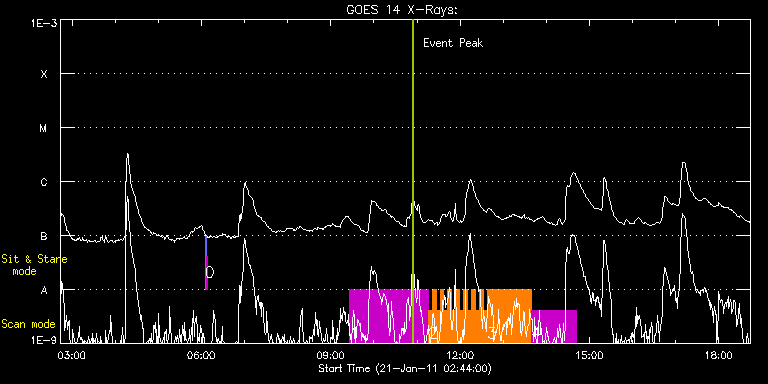Click the small magenta block after orange region

pyautogui.click(x=554, y=326)
